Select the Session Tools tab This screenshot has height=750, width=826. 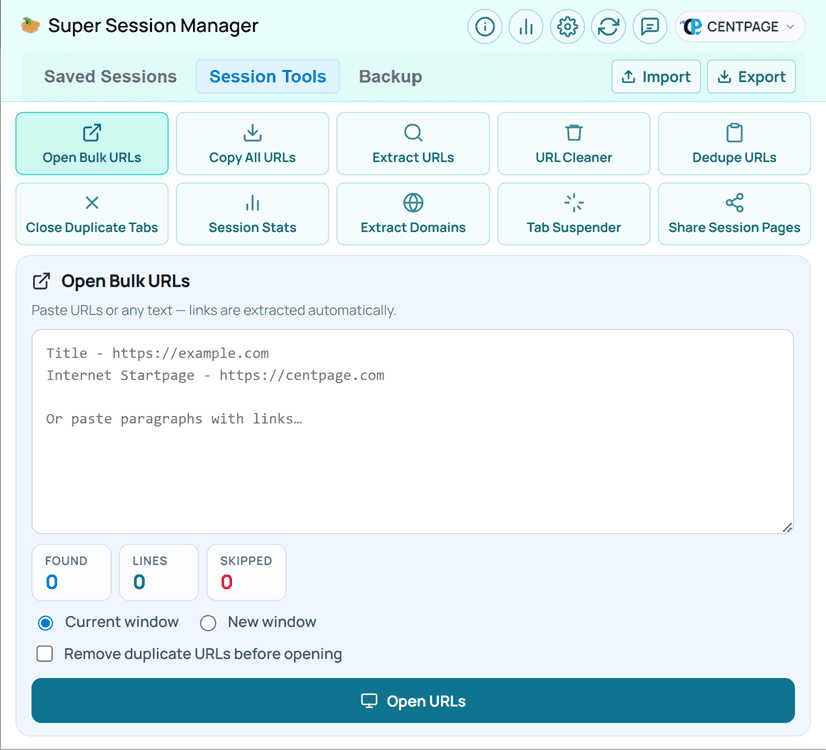tap(268, 76)
